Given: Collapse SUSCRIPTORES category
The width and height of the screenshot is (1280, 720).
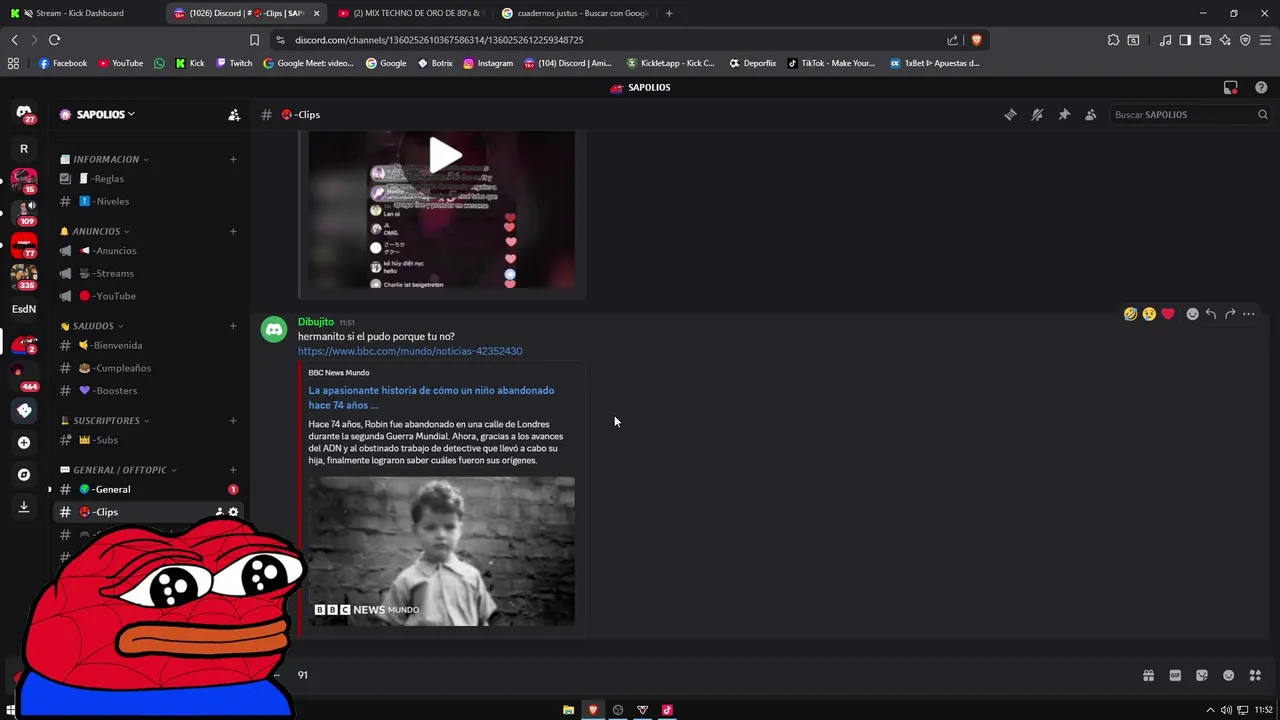Looking at the screenshot, I should point(105,421).
